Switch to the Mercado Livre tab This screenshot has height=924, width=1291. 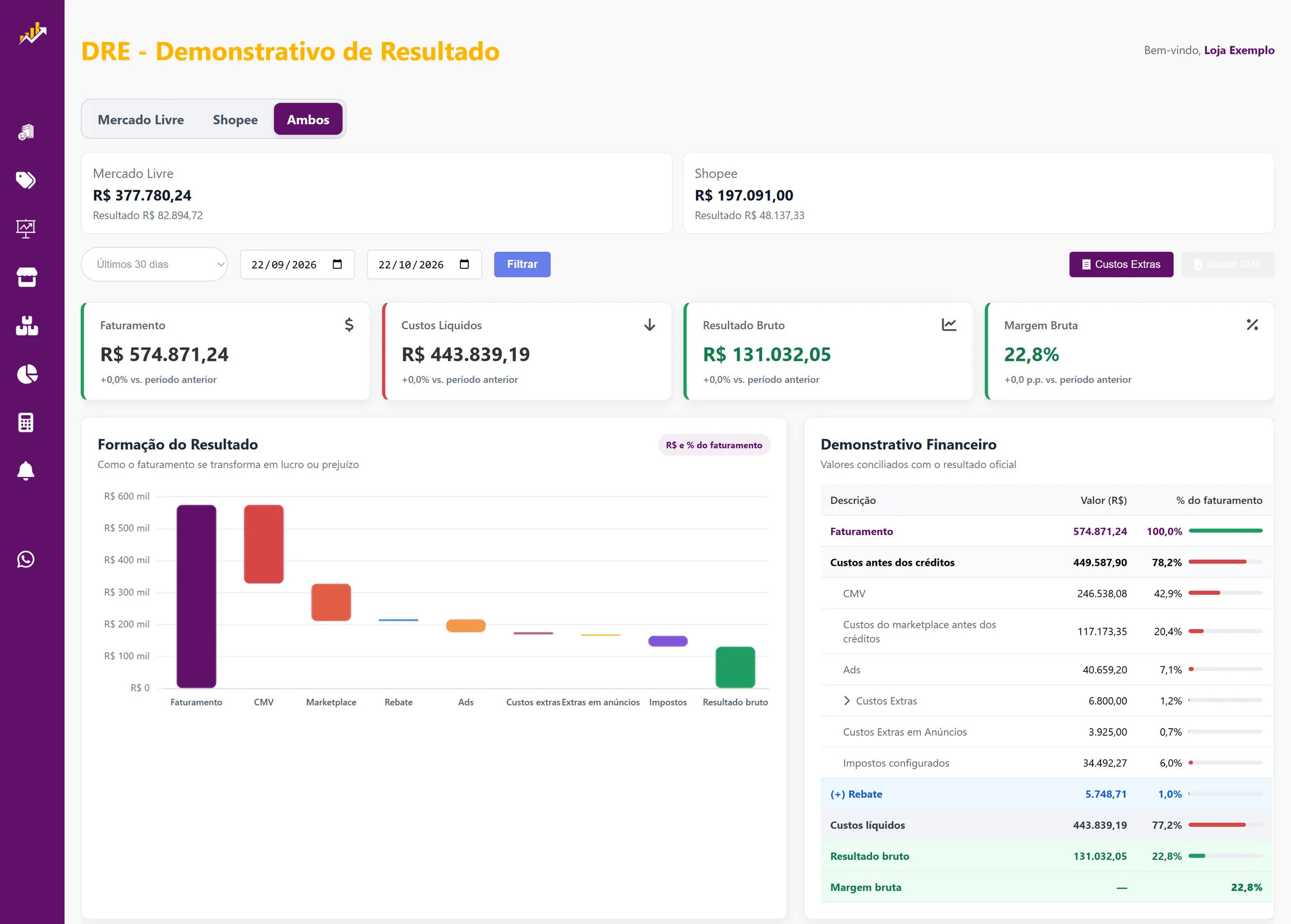pyautogui.click(x=141, y=119)
